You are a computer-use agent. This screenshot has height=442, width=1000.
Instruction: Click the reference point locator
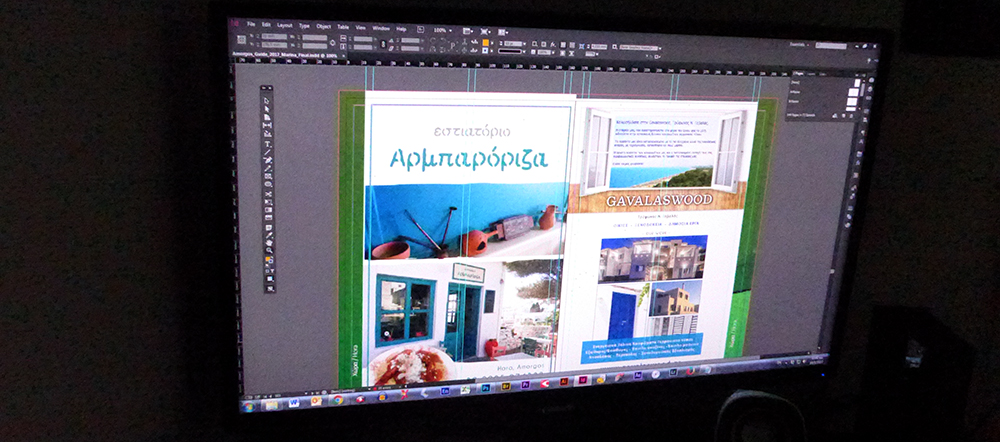(x=242, y=40)
